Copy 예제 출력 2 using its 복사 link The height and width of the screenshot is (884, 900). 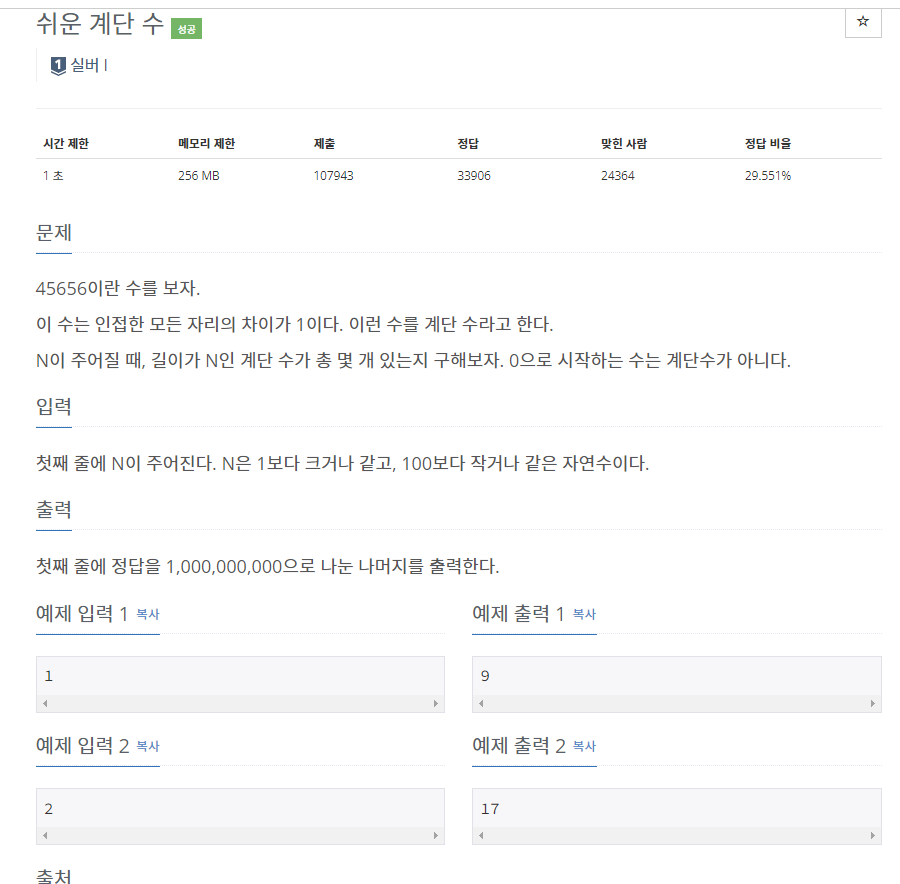(586, 746)
